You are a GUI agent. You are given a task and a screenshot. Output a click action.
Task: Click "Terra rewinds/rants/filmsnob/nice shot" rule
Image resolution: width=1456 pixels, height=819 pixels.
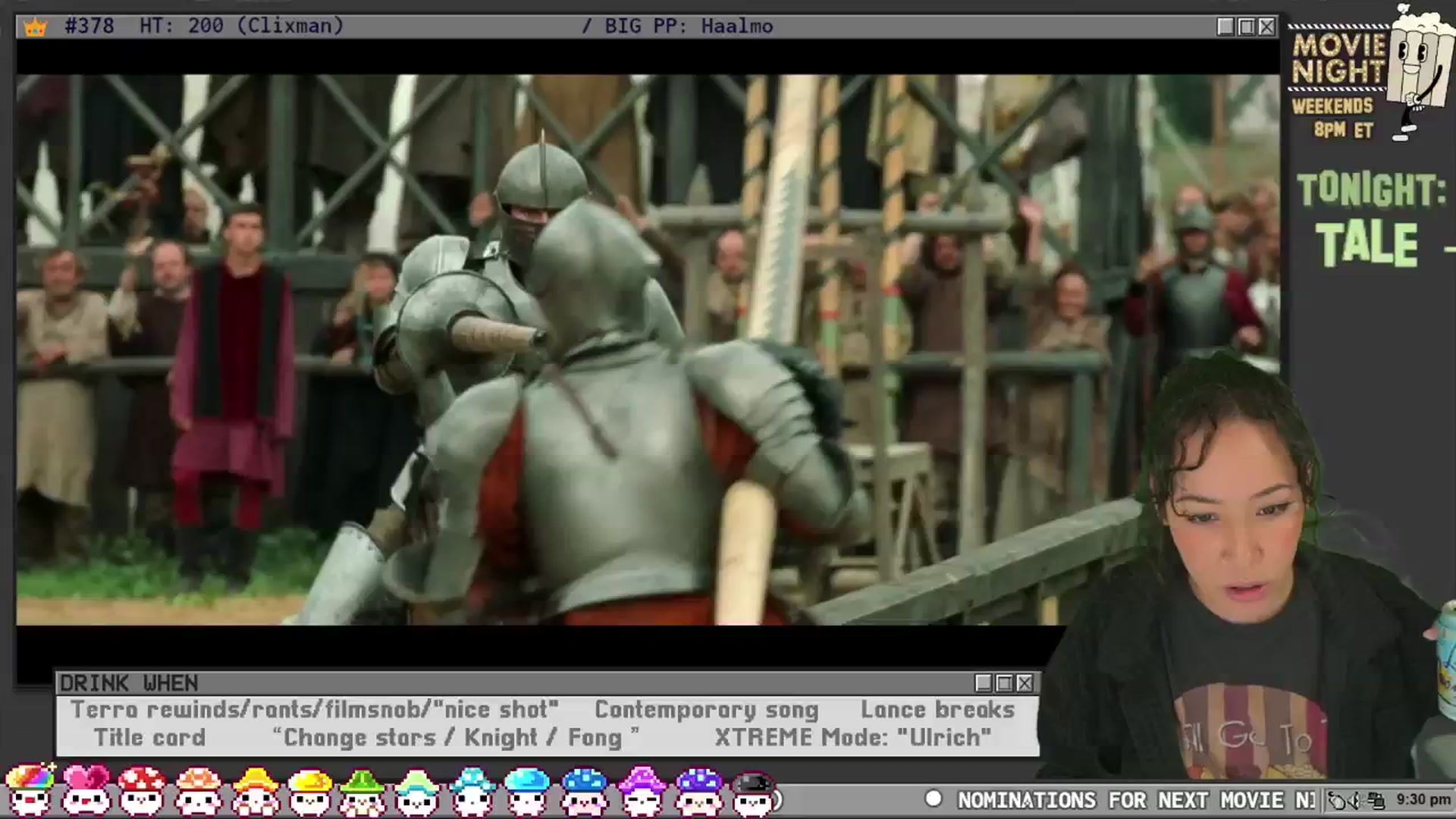pos(315,710)
